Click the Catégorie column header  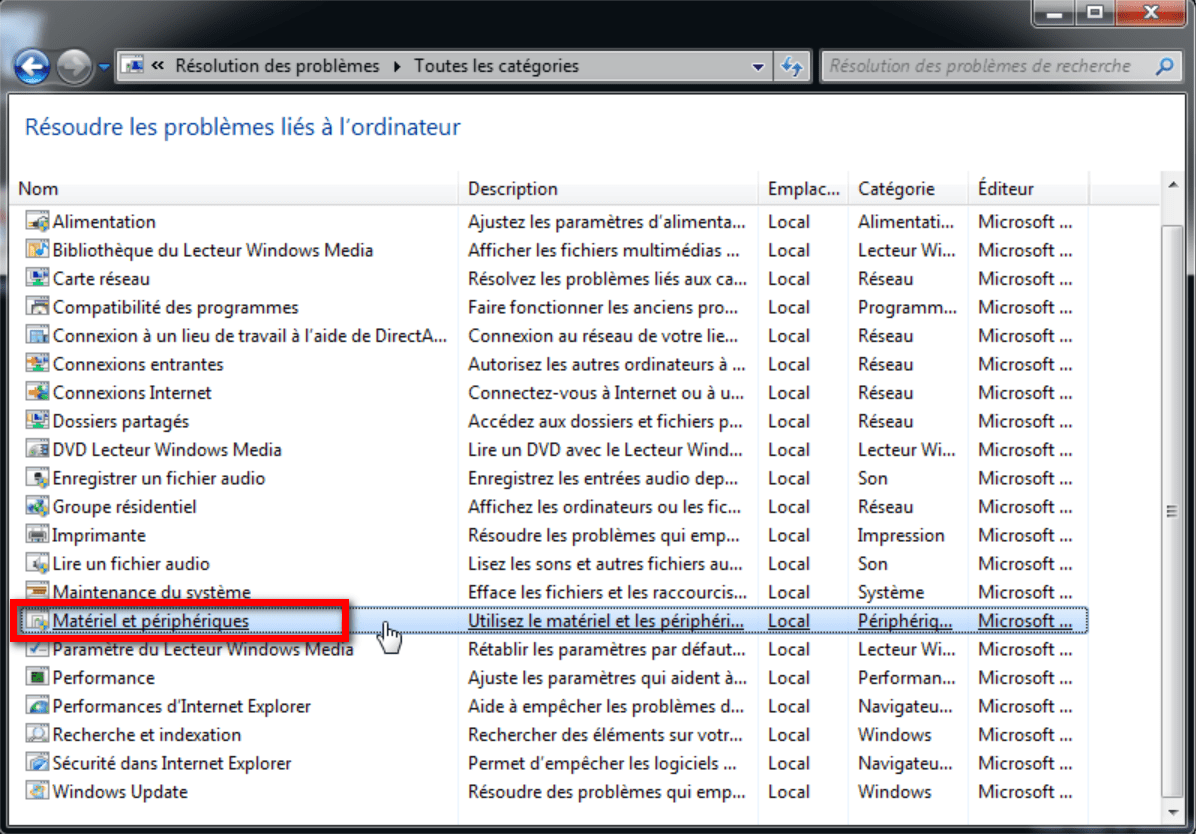[894, 188]
